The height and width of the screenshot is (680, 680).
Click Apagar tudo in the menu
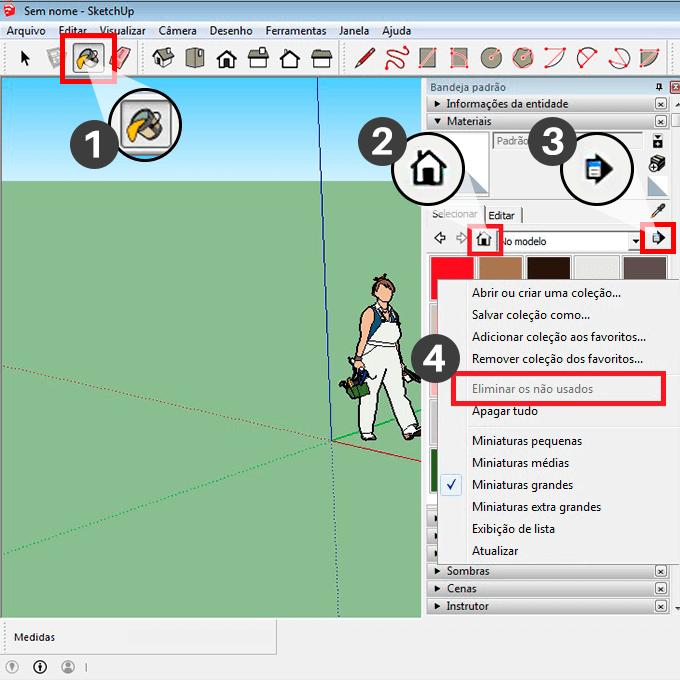coord(504,411)
